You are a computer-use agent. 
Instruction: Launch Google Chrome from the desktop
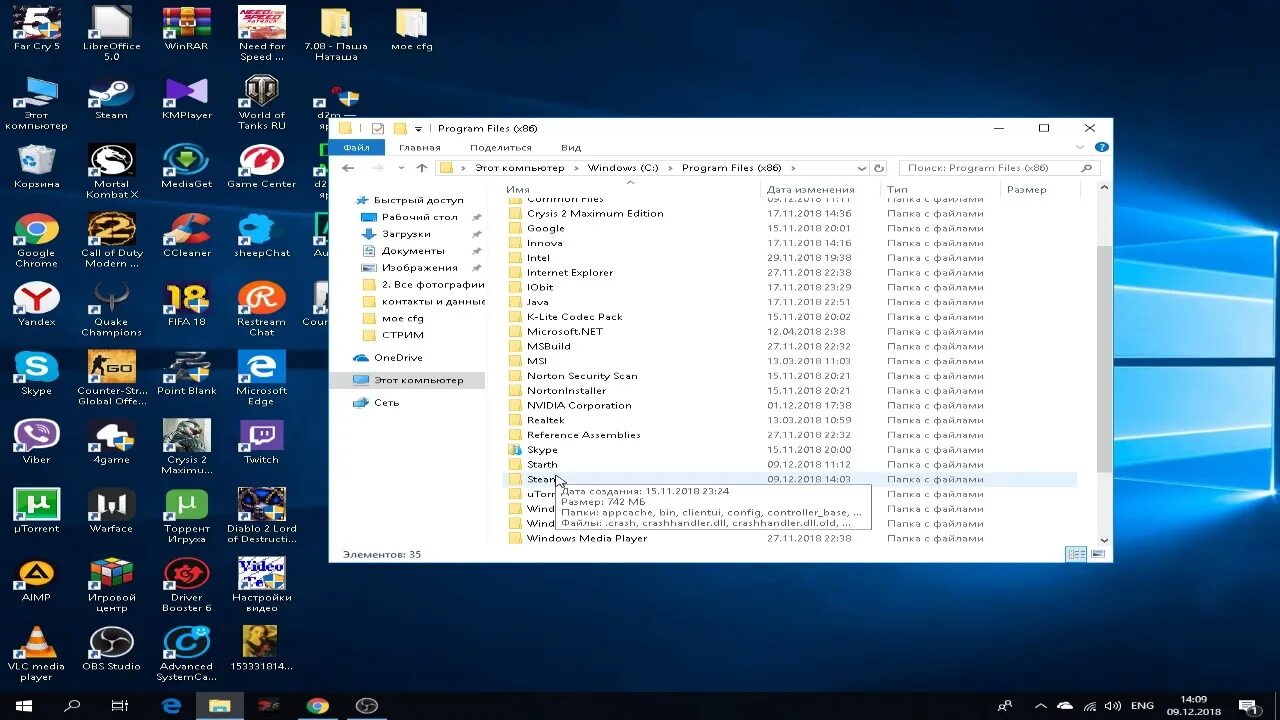[36, 241]
